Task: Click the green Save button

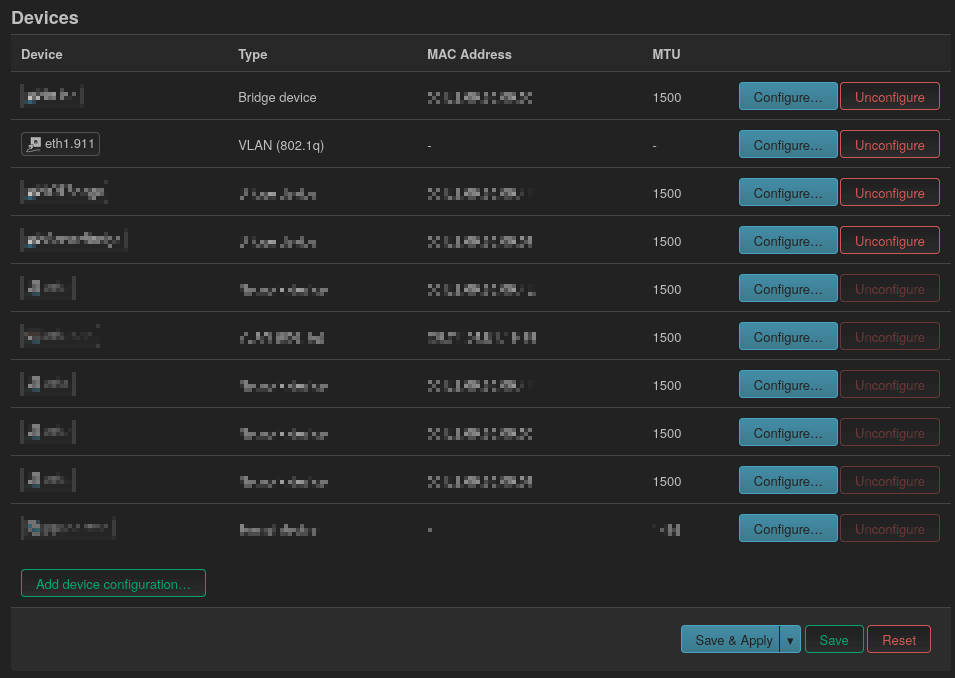Action: point(833,640)
